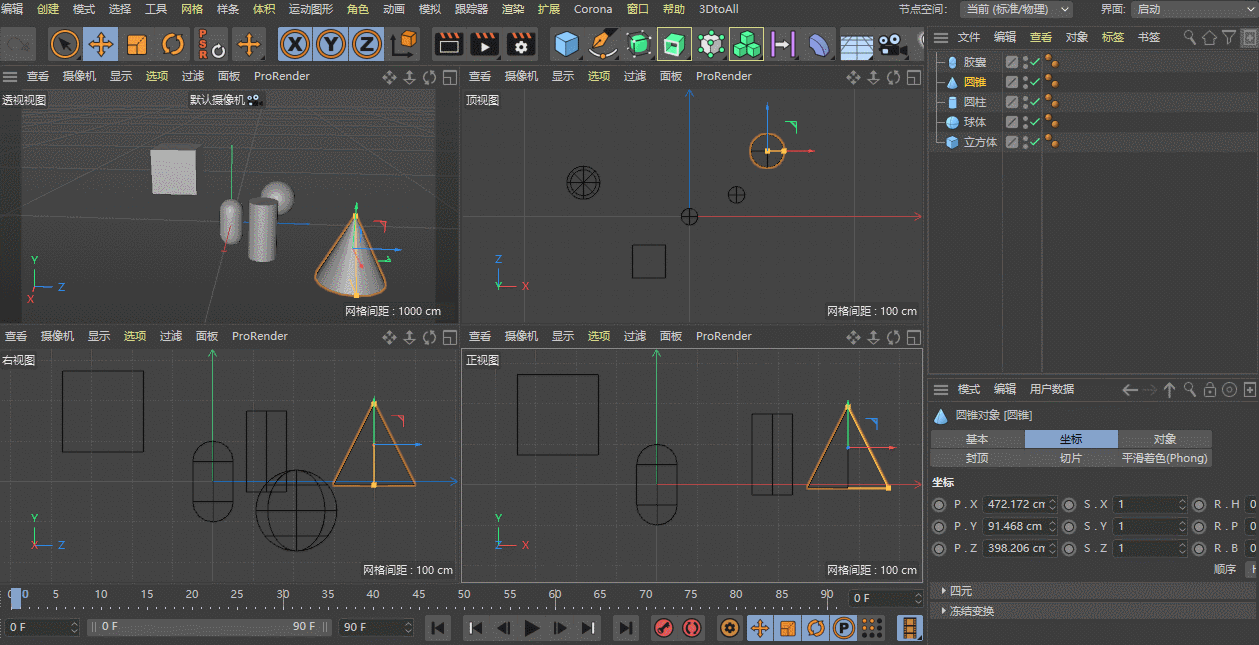This screenshot has width=1259, height=645.
Task: Toggle the Y axis lock button
Action: 330,44
